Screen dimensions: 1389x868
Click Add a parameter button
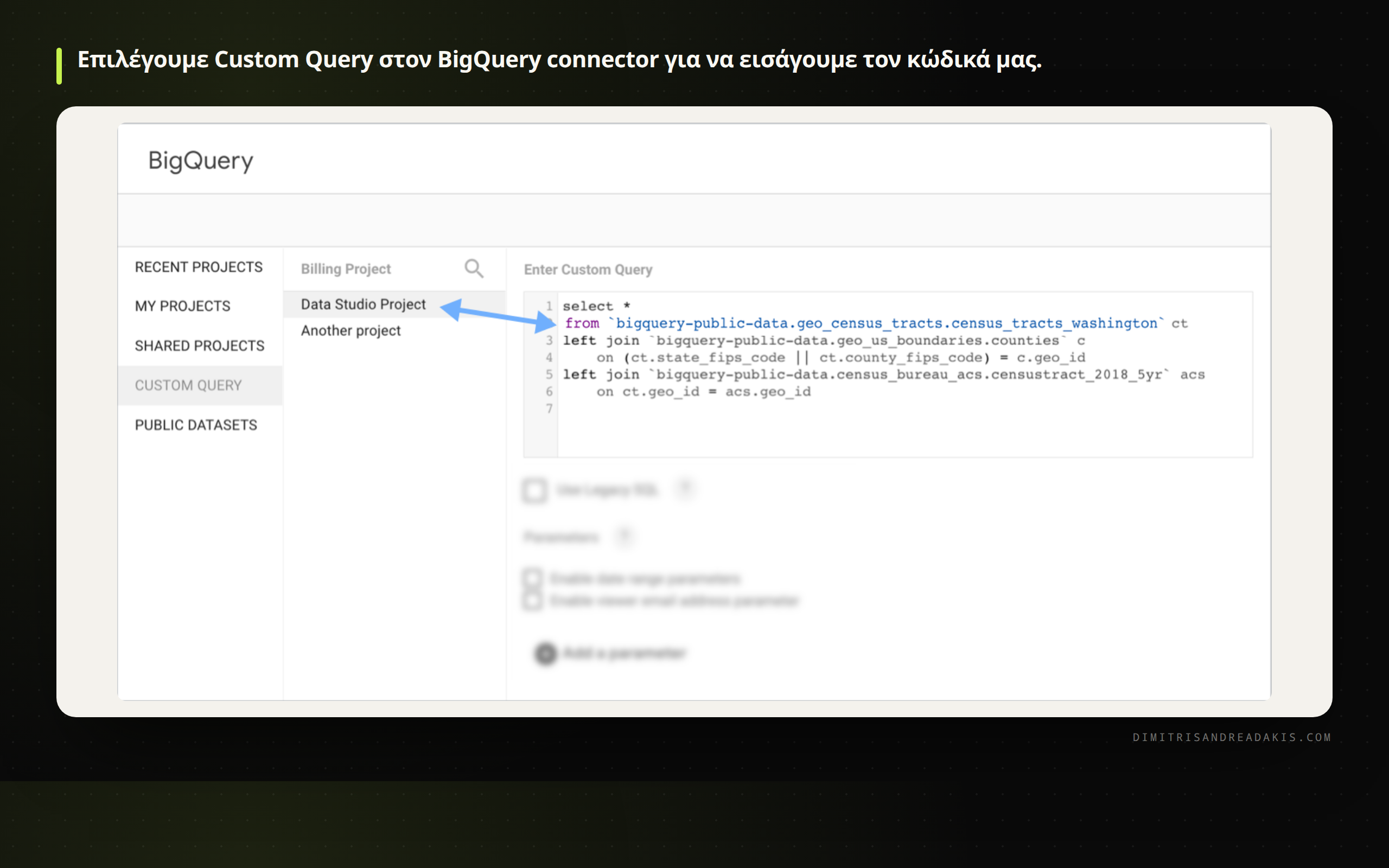pos(611,653)
